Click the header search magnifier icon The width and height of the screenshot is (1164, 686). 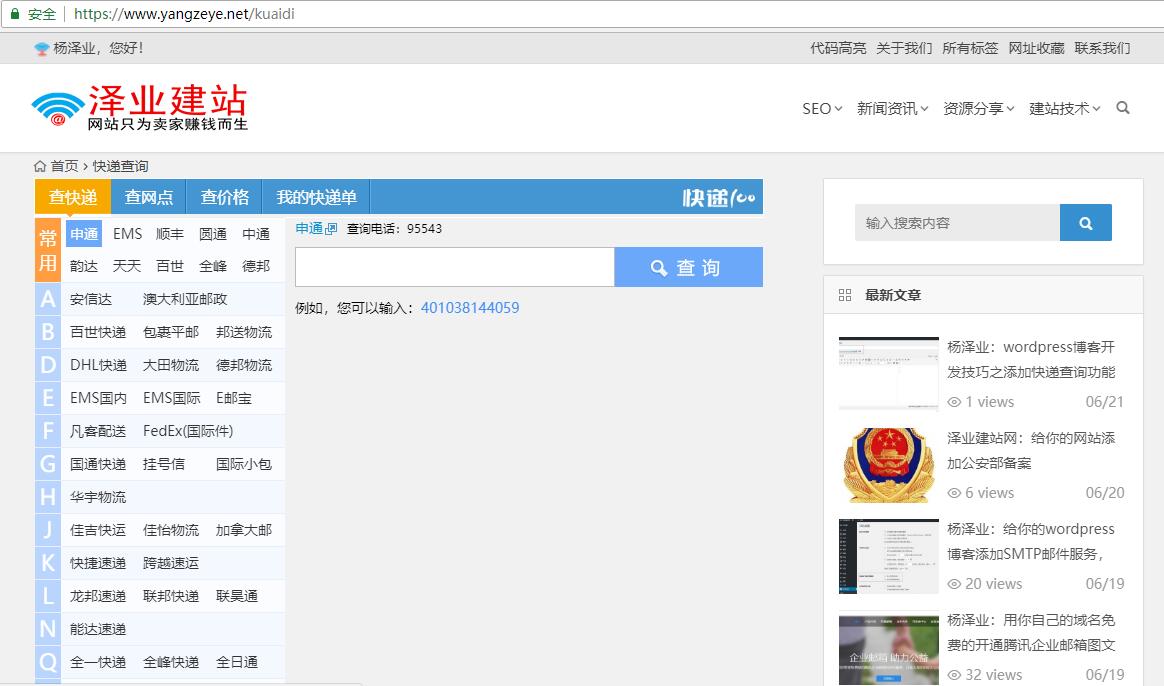(1123, 108)
